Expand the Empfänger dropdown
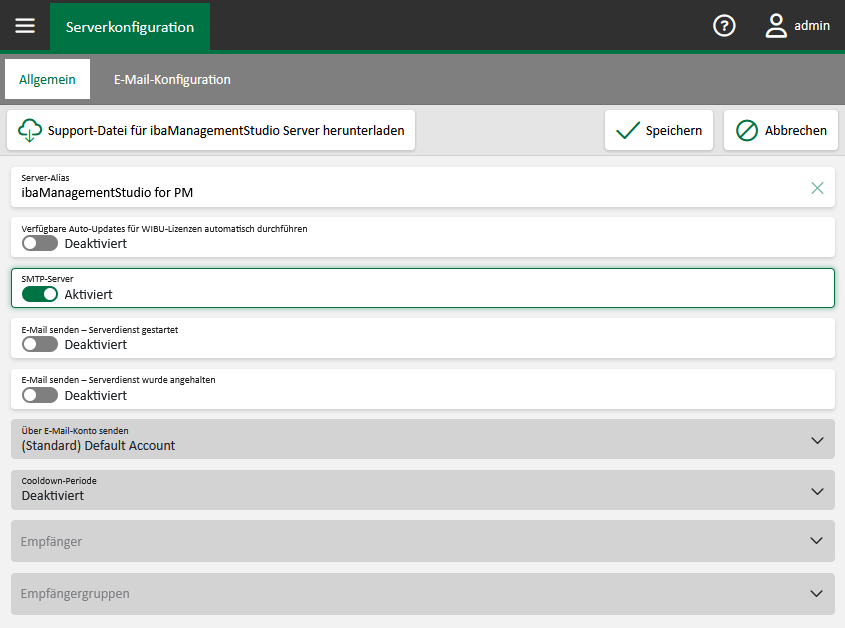Viewport: 845px width, 628px height. [x=422, y=541]
